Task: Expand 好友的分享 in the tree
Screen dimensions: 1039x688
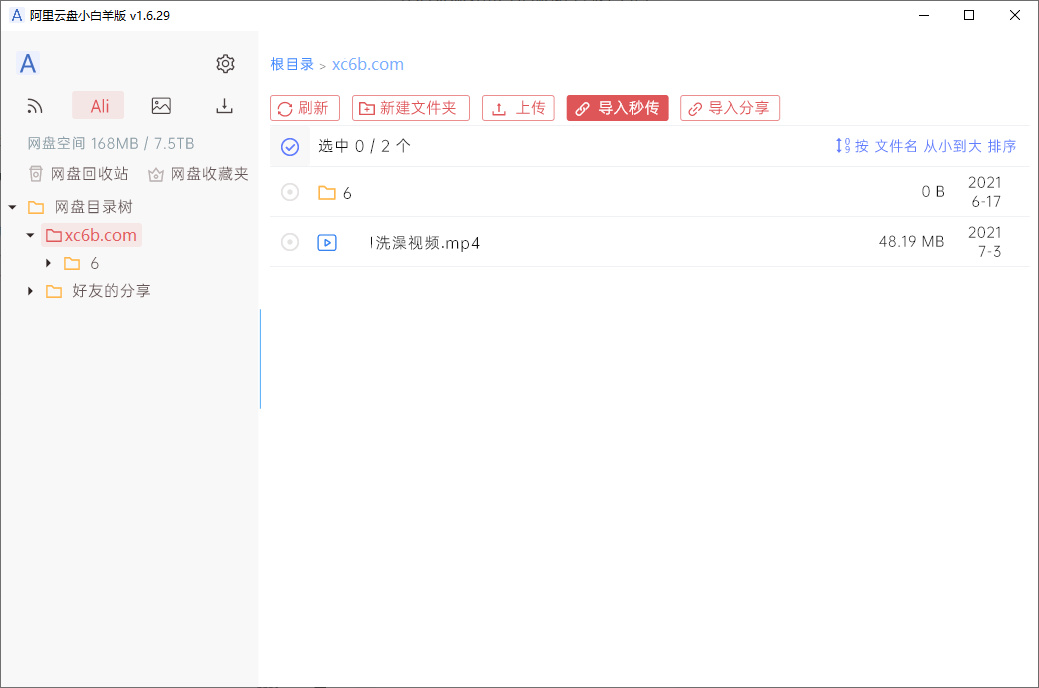Action: 29,291
